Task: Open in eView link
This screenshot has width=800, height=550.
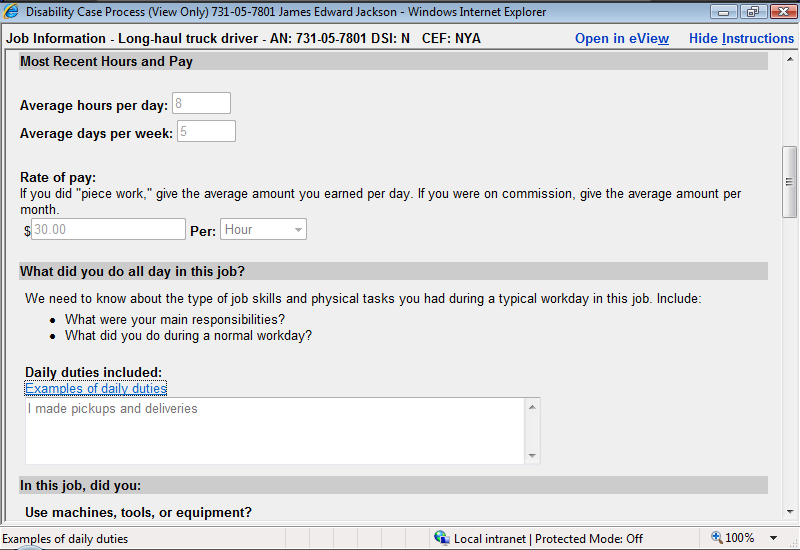Action: (x=621, y=39)
